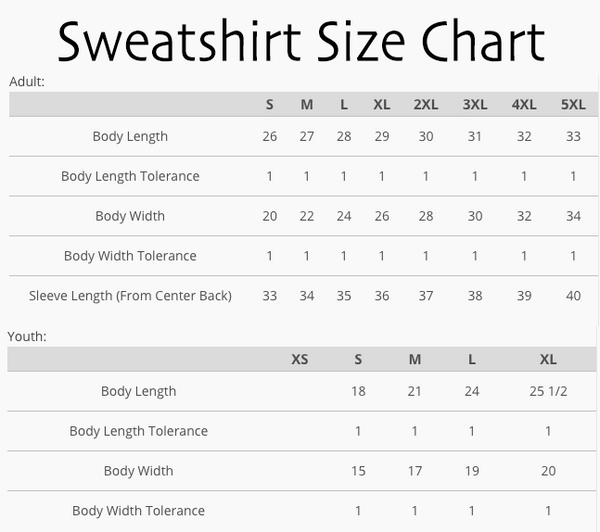Select the Adult 5XL column header
Image resolution: width=600 pixels, height=532 pixels.
click(573, 104)
